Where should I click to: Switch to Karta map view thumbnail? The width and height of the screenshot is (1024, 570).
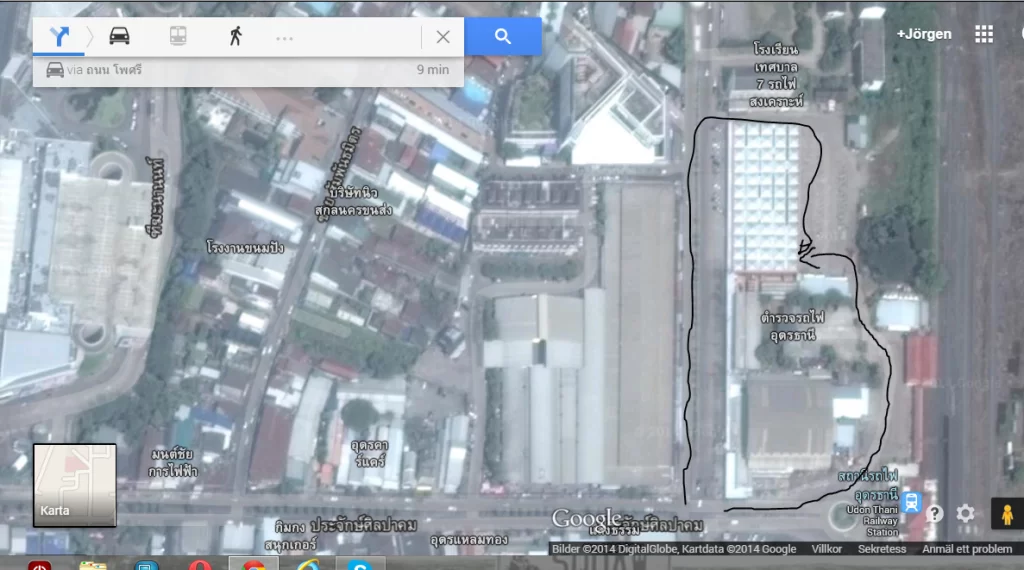75,485
